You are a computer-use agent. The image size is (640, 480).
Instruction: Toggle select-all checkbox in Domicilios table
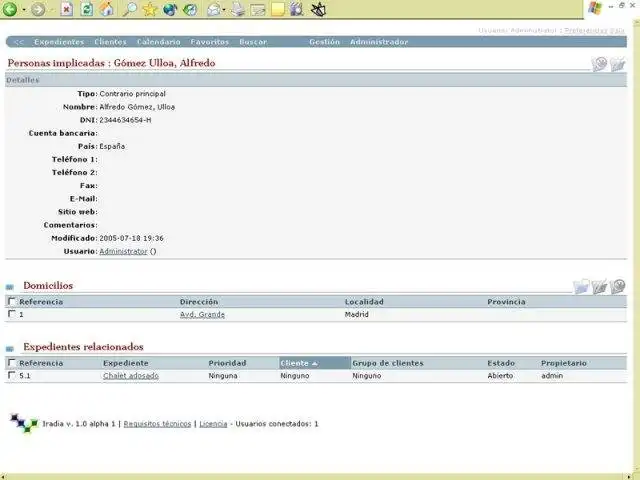(11, 301)
